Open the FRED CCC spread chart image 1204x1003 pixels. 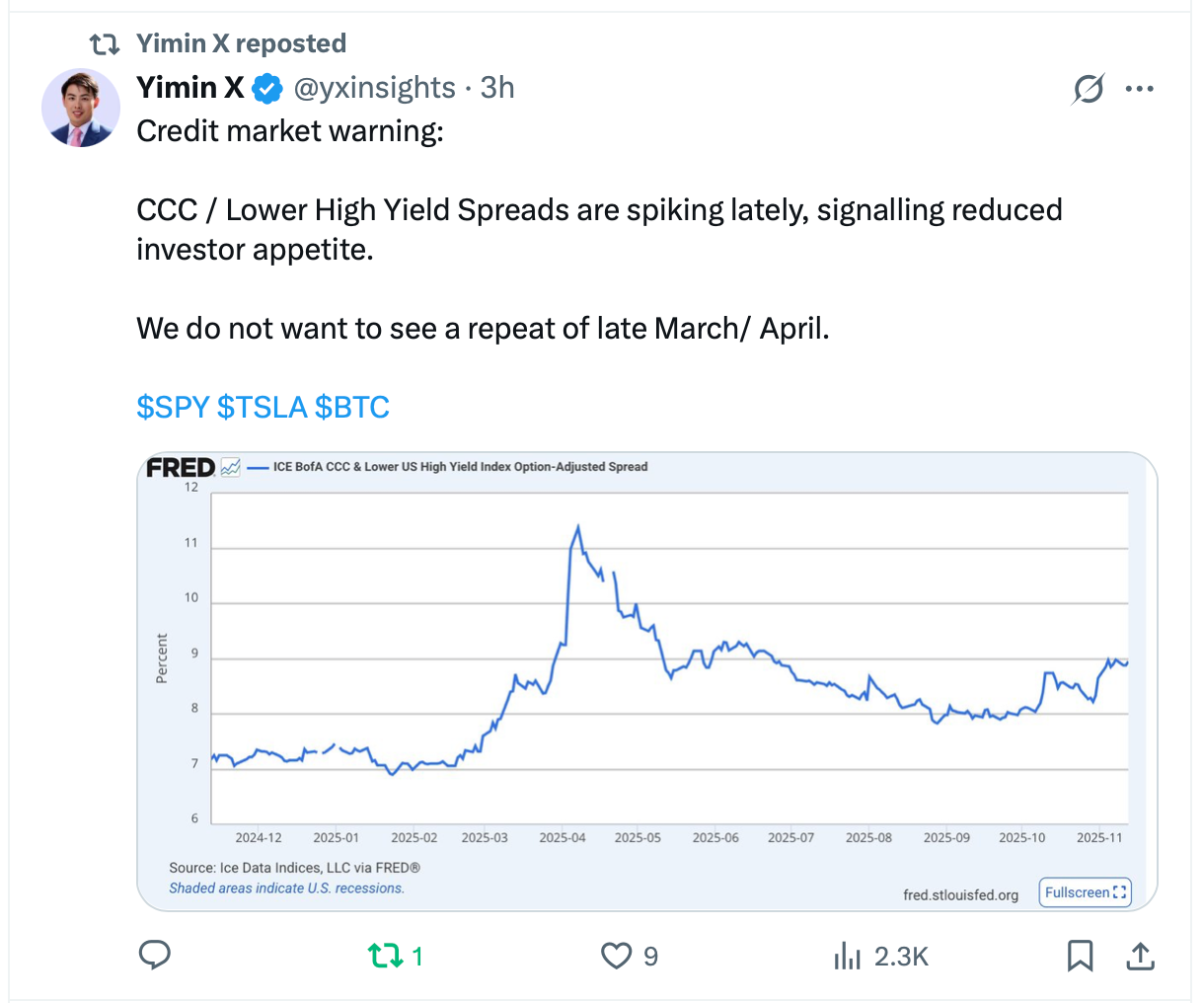[x=646, y=681]
